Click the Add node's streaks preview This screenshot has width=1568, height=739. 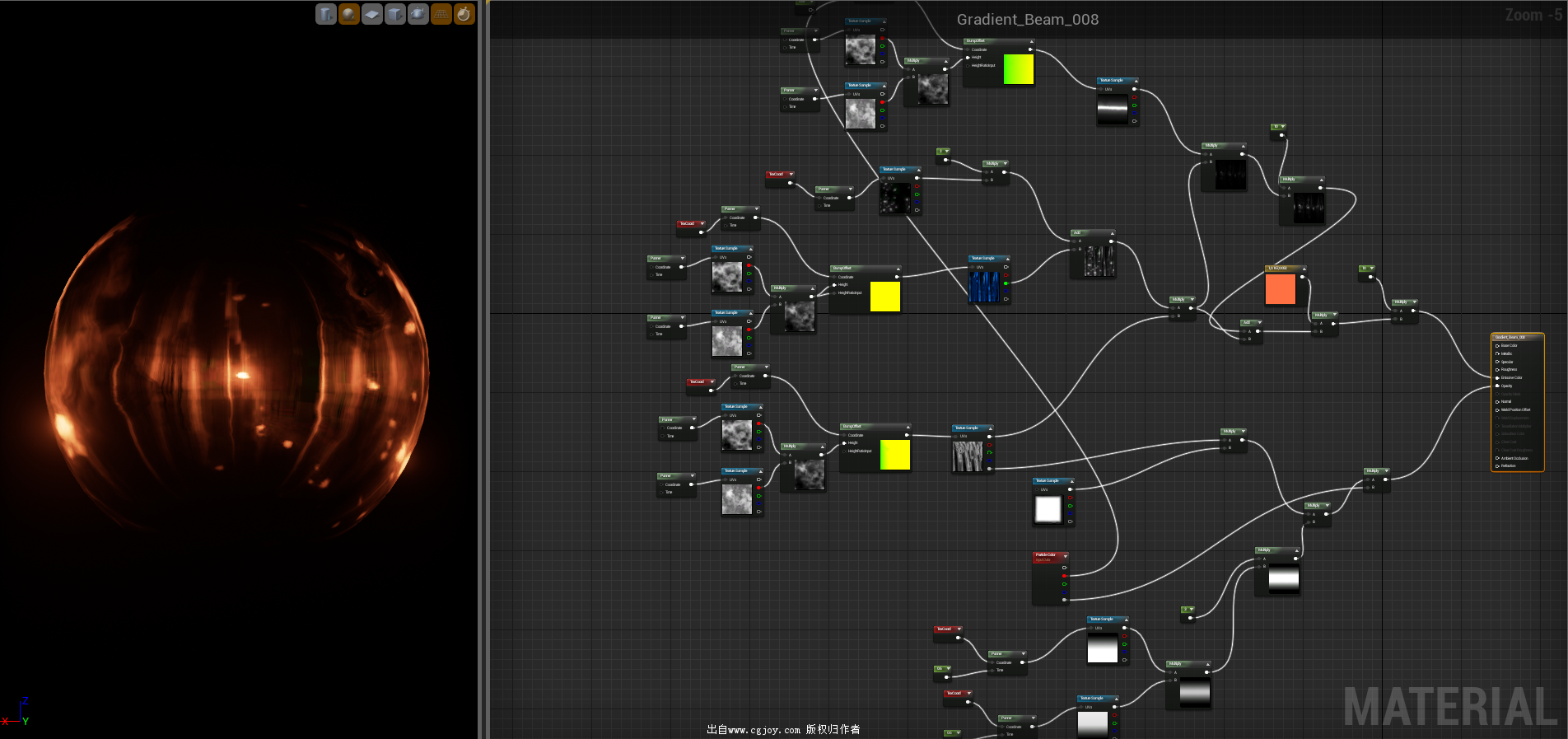[x=1099, y=260]
